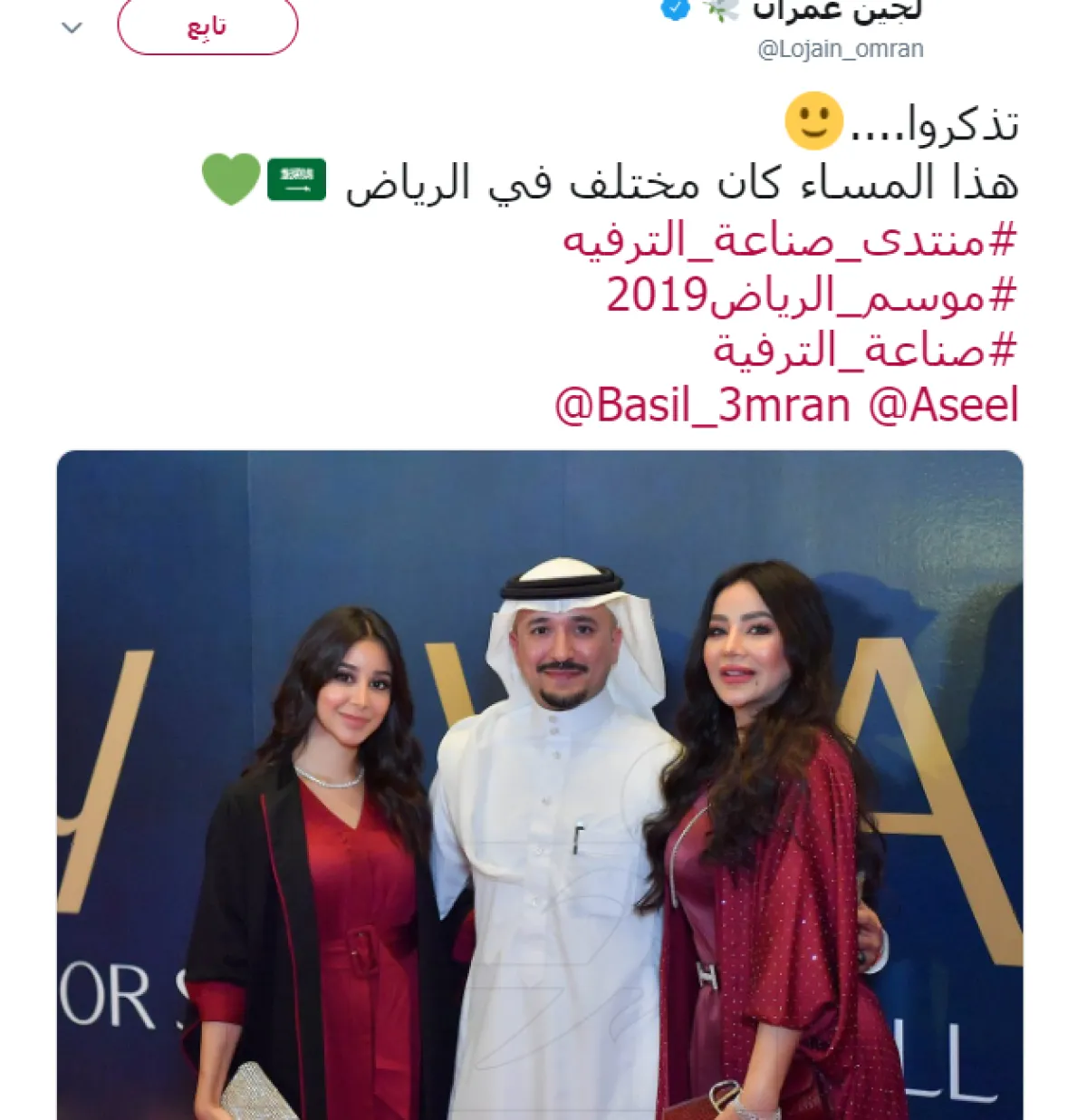Open the @Aseel mention
Viewport: 1087px width, 1120px height.
click(944, 405)
